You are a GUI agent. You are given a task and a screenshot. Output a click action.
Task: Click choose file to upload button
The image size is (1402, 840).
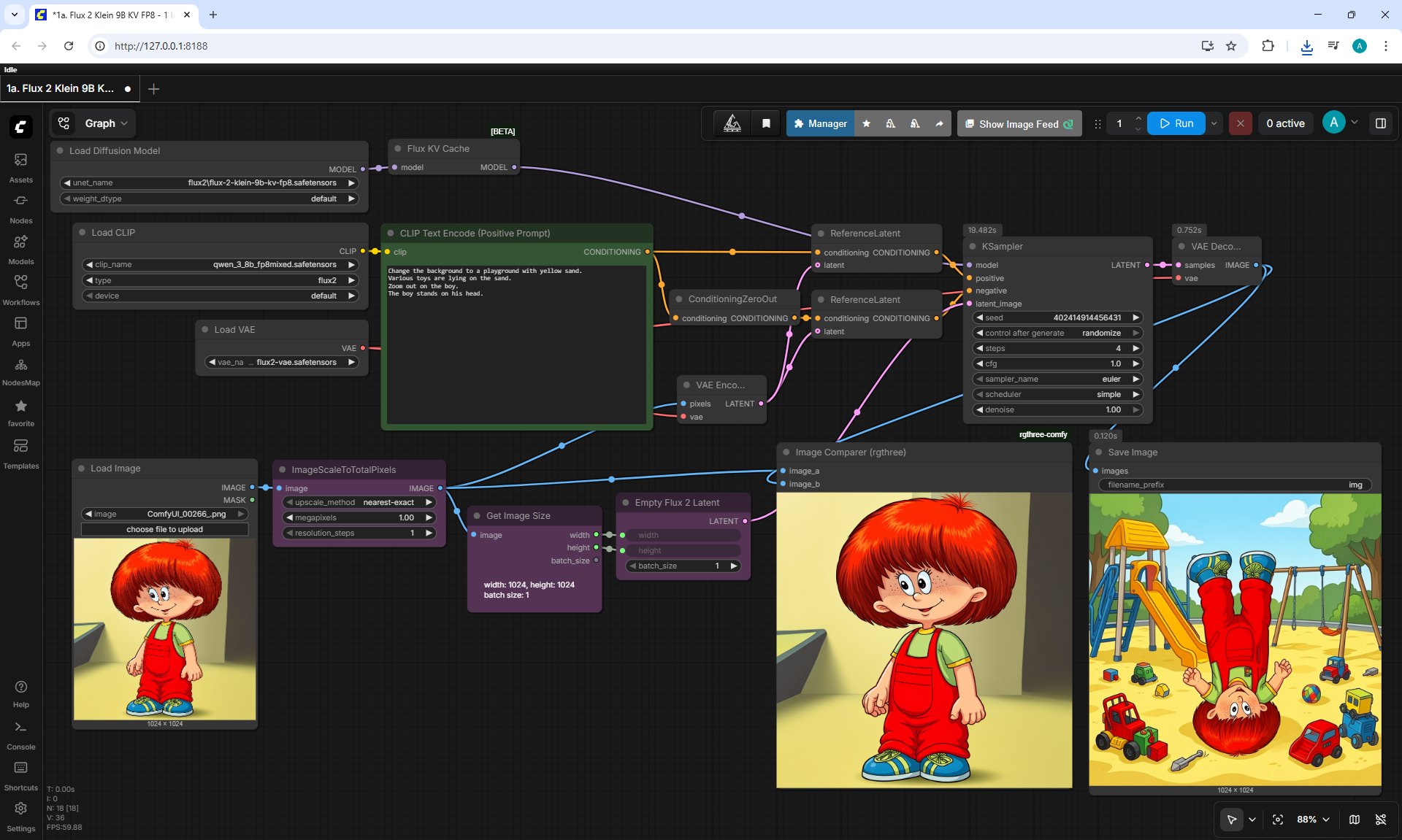pos(165,529)
